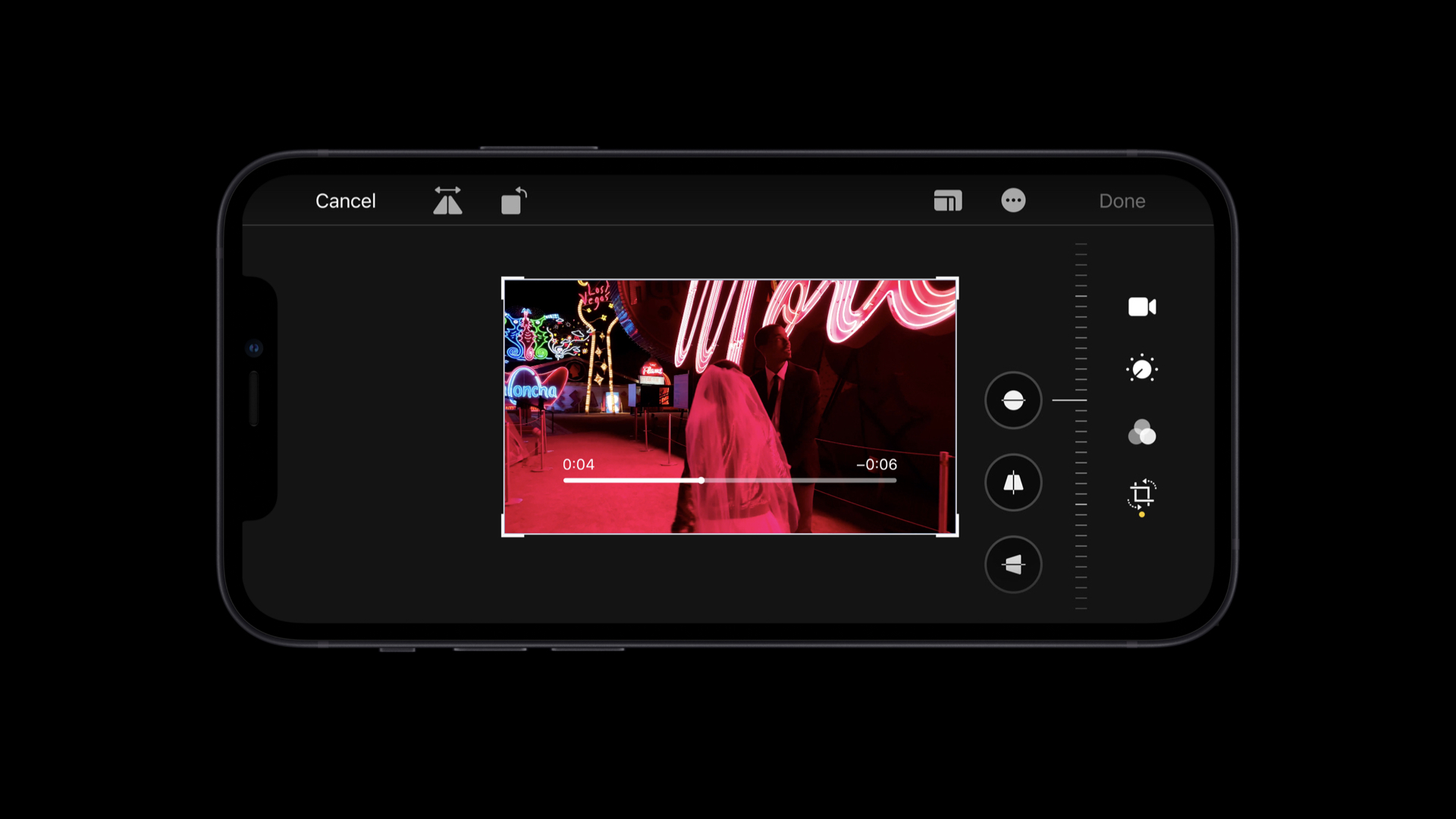Switch to the Adjust dial tab
This screenshot has width=1456, height=819.
pyautogui.click(x=1141, y=369)
